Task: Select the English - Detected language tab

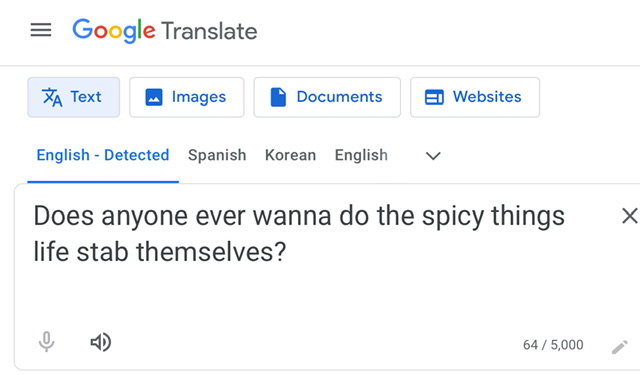Action: tap(103, 155)
